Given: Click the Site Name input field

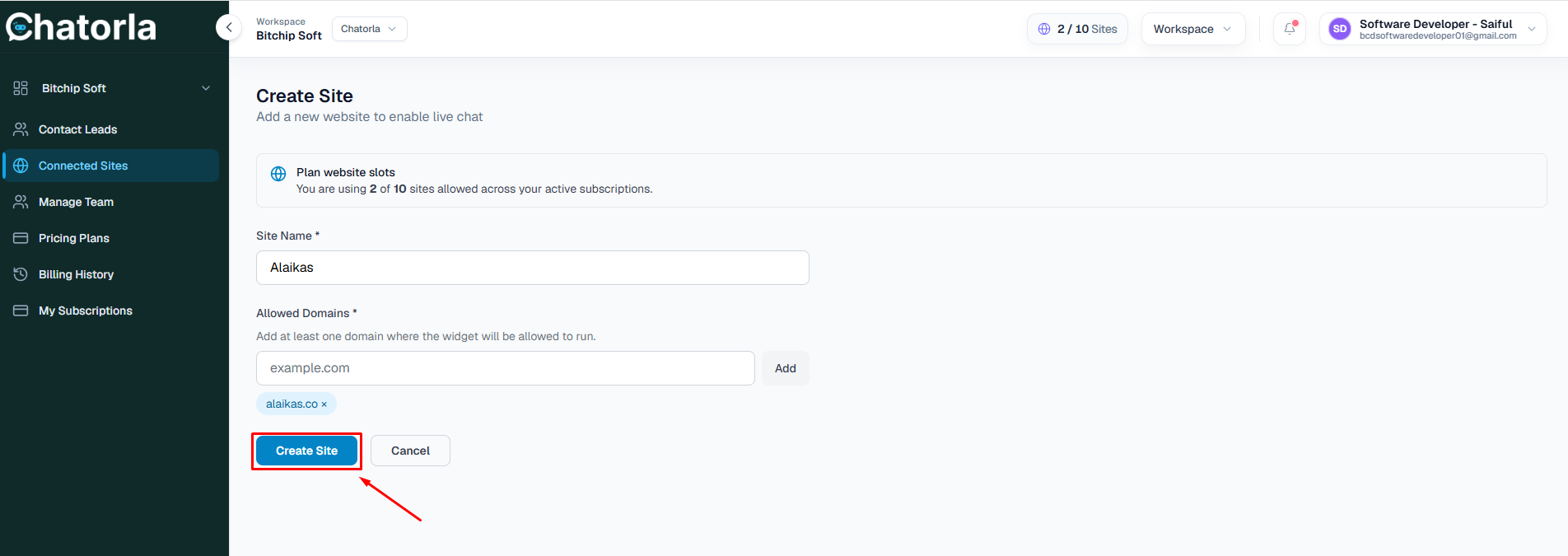Looking at the screenshot, I should (533, 268).
